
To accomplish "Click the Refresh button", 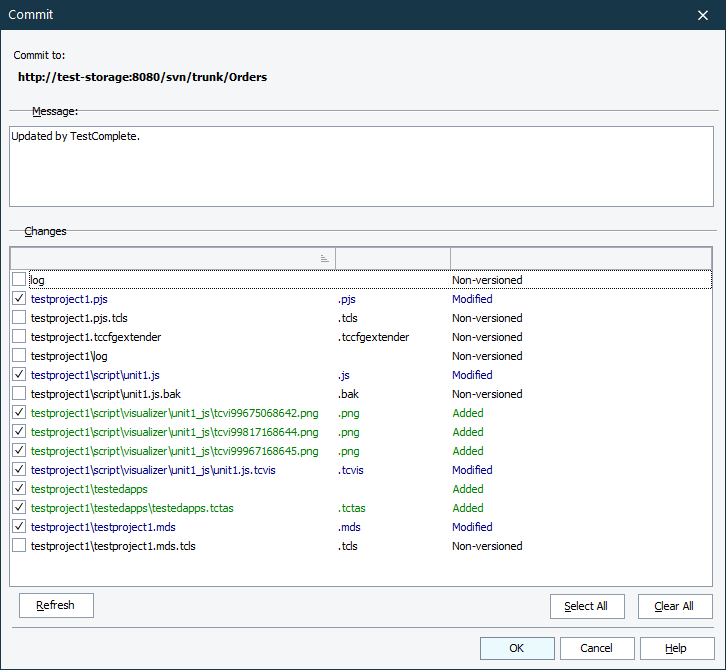I will click(56, 606).
